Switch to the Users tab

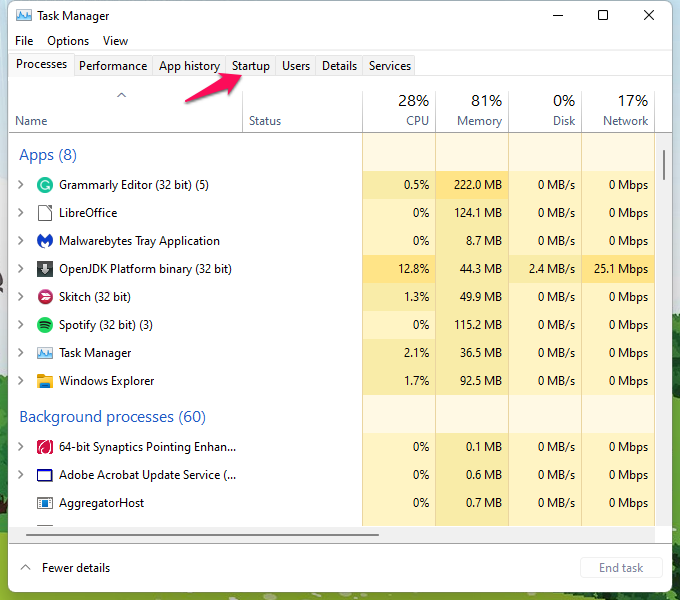(296, 66)
